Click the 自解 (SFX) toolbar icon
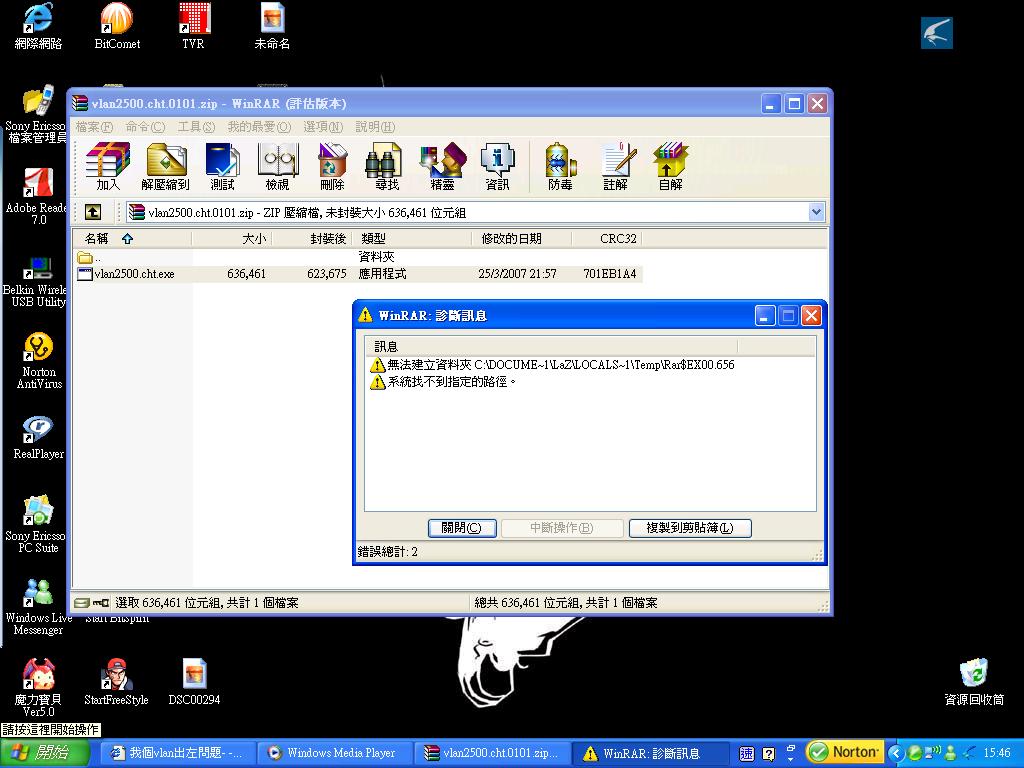Viewport: 1024px width, 768px height. (x=670, y=166)
